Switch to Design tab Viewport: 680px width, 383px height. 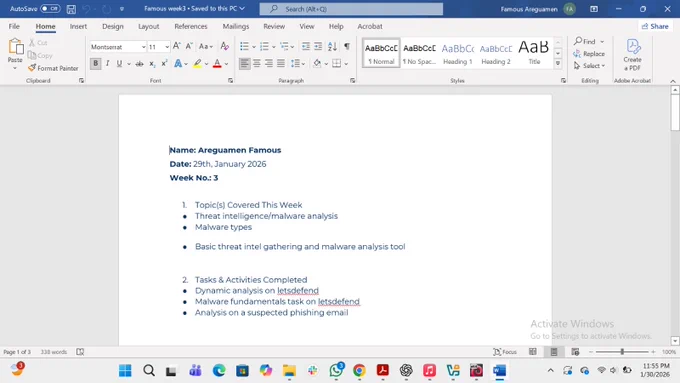click(x=113, y=26)
